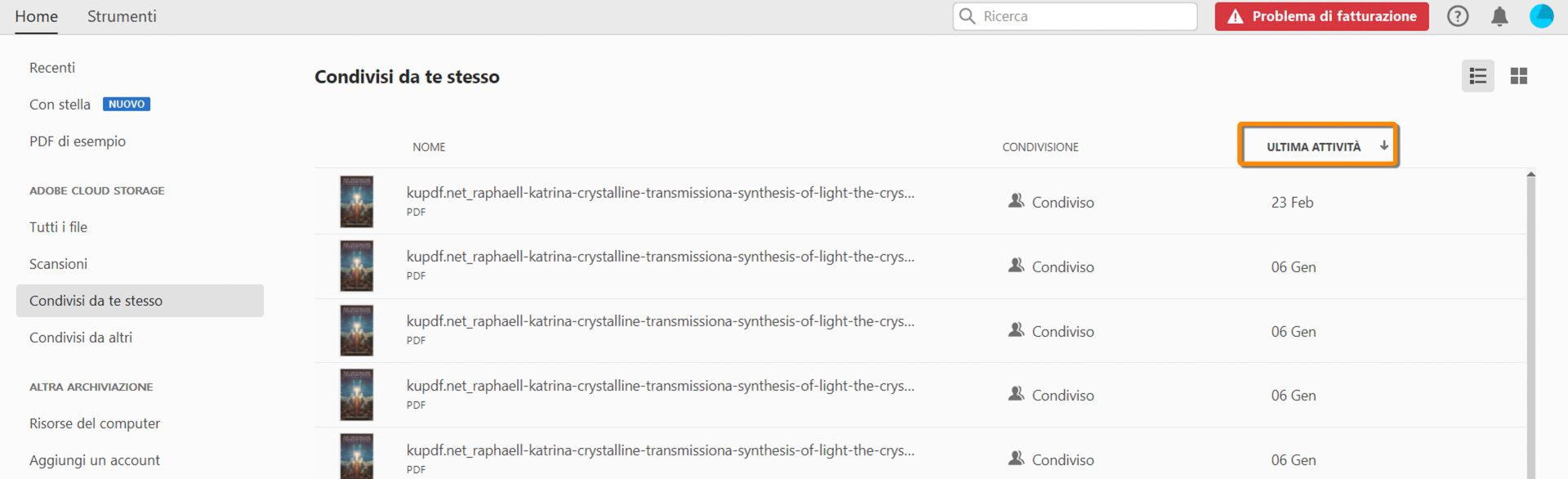Open Tutti i file in sidebar
Image resolution: width=1568 pixels, height=479 pixels.
(58, 227)
